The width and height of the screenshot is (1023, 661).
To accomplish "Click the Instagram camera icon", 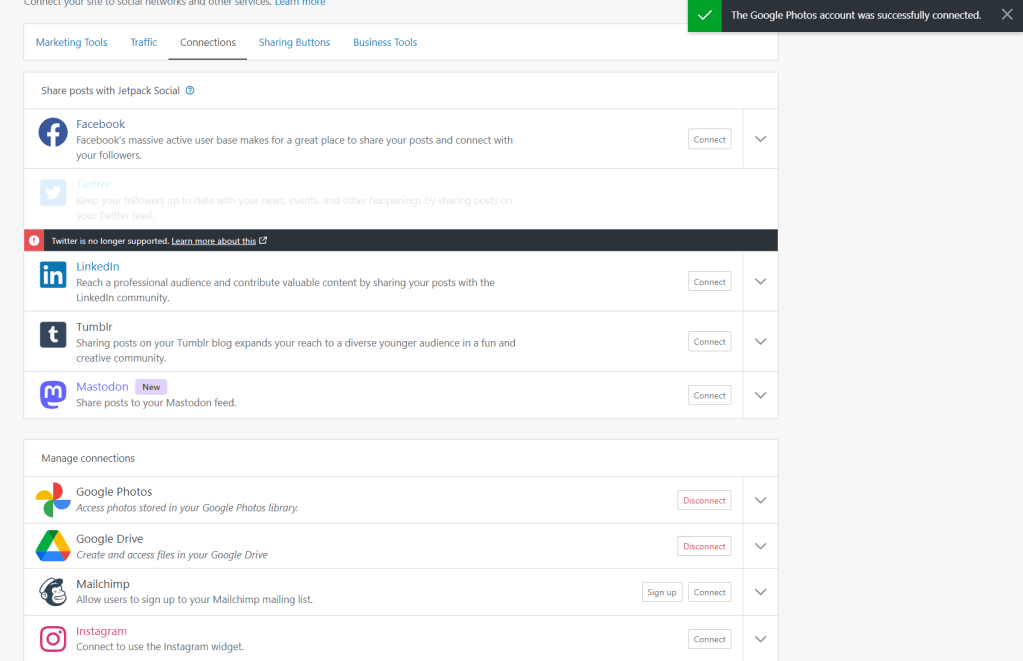I will click(53, 639).
